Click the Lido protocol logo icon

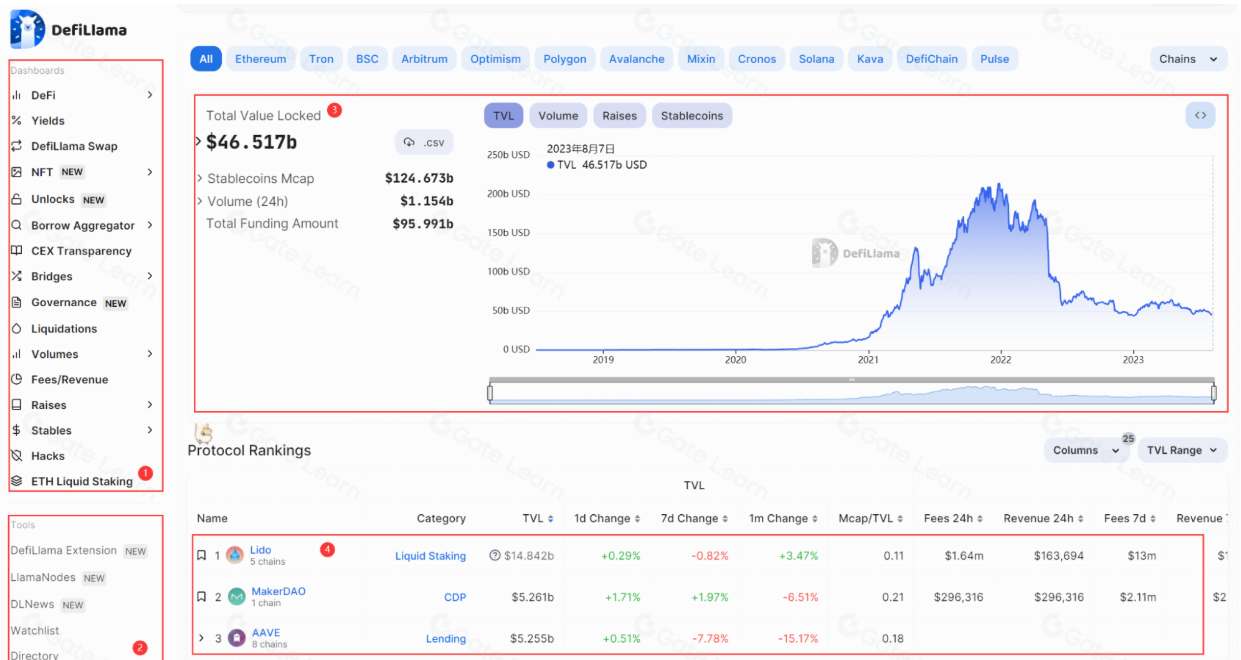point(235,555)
